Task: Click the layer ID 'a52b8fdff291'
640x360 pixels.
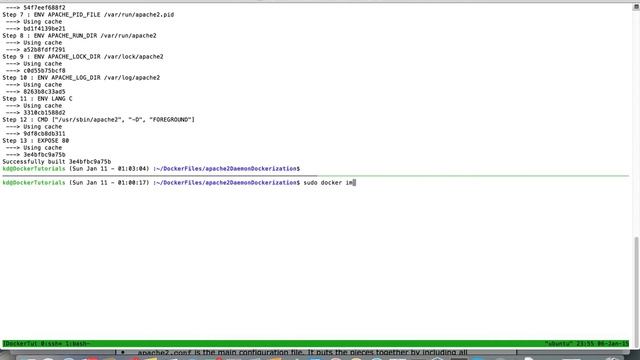Action: (x=44, y=49)
